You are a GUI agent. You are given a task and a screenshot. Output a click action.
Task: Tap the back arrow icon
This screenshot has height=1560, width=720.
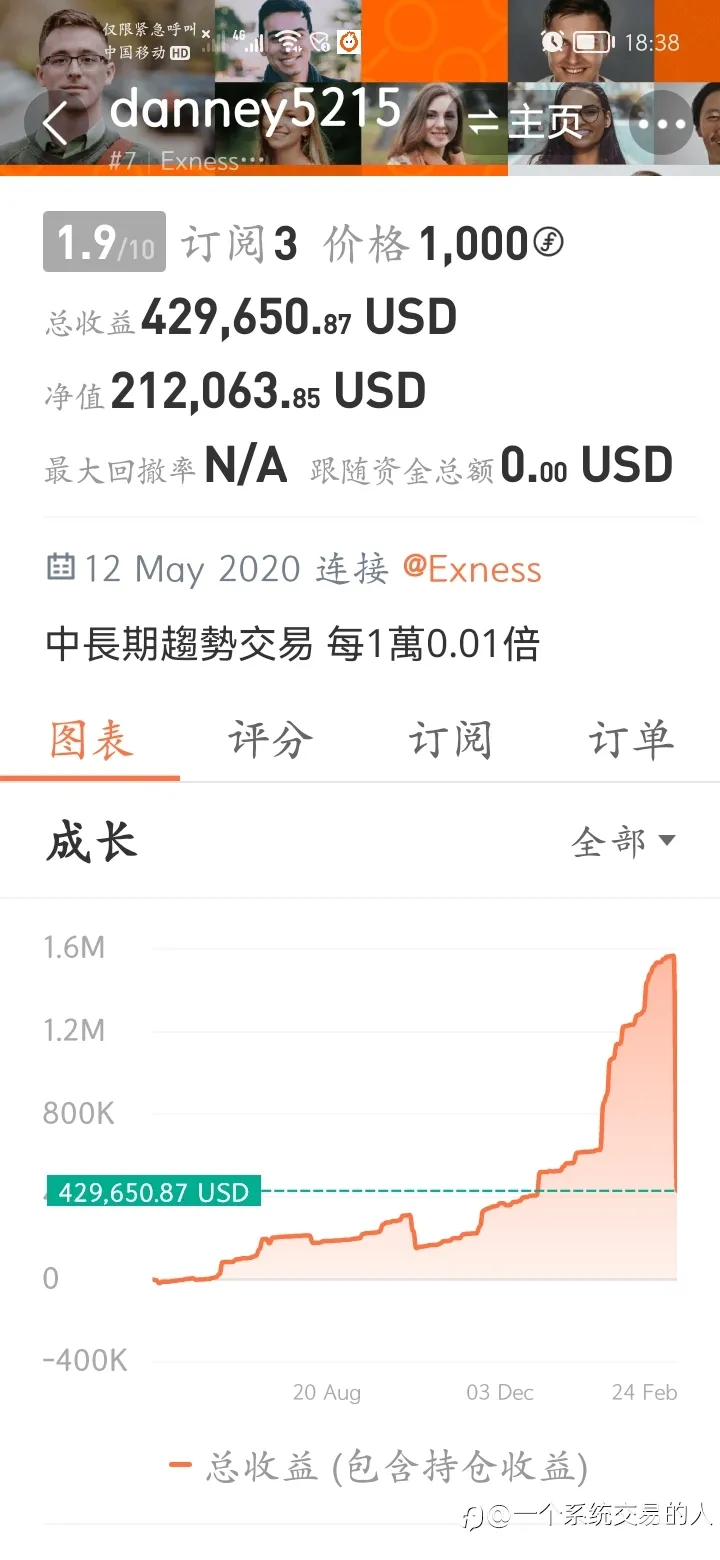tap(56, 123)
